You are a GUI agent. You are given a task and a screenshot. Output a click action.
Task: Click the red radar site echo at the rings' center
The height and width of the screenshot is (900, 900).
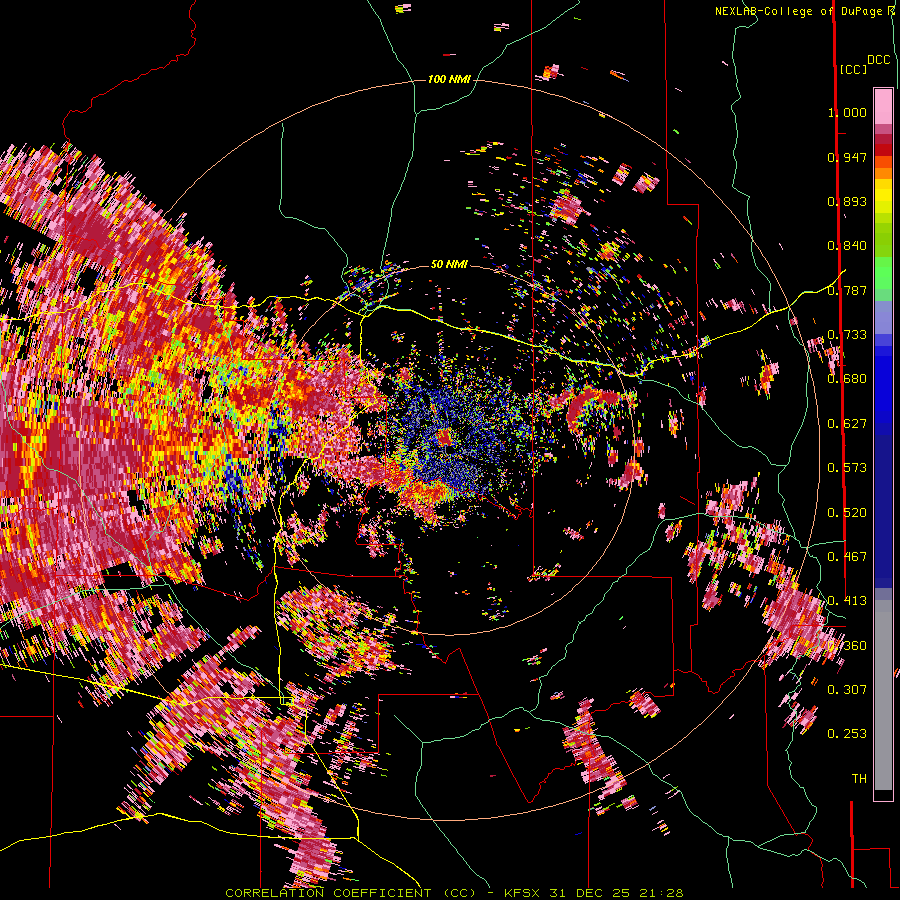pyautogui.click(x=445, y=438)
